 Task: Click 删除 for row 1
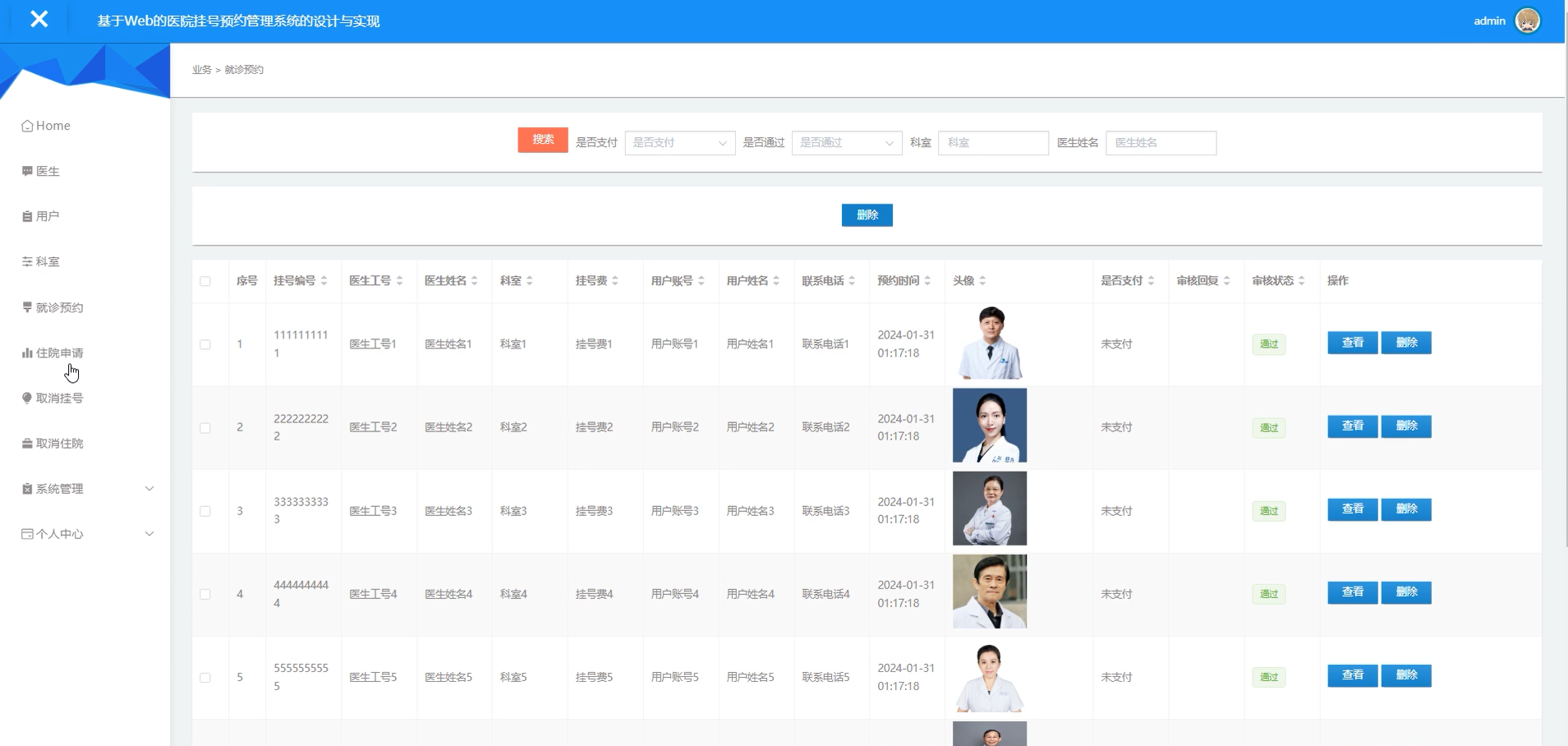[1406, 343]
